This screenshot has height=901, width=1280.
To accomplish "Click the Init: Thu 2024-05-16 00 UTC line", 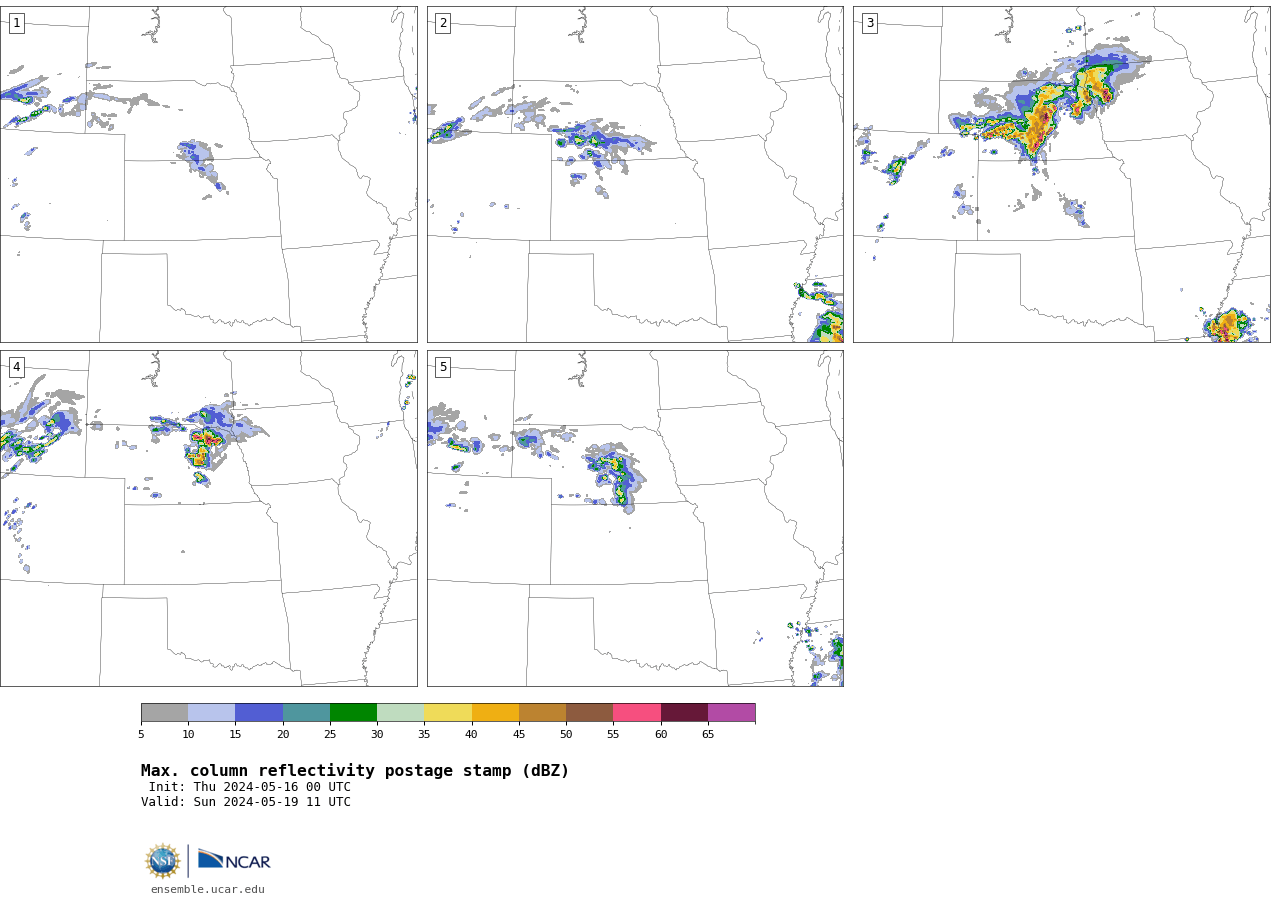I will tap(250, 787).
